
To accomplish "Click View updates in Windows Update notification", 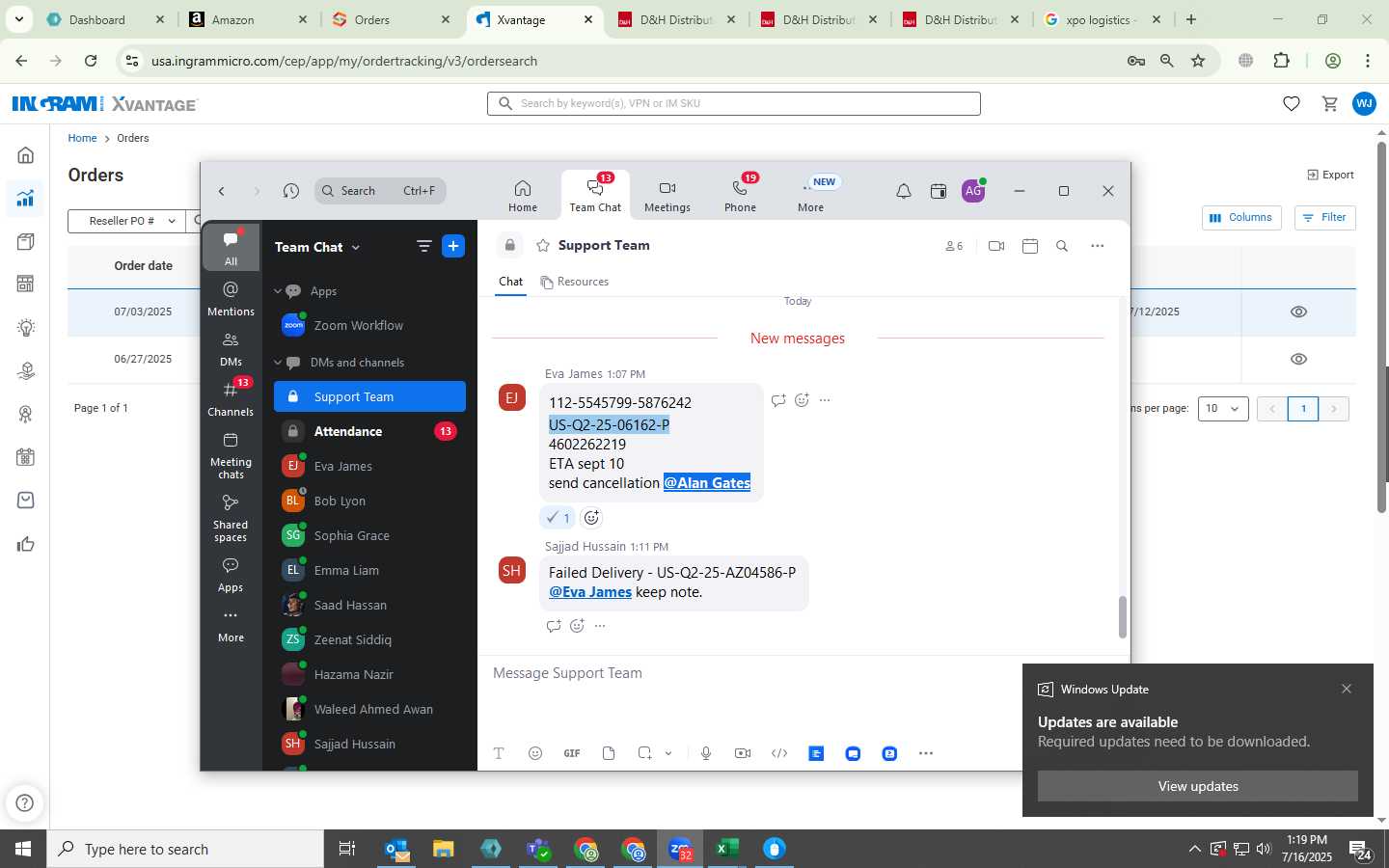I will [1197, 786].
